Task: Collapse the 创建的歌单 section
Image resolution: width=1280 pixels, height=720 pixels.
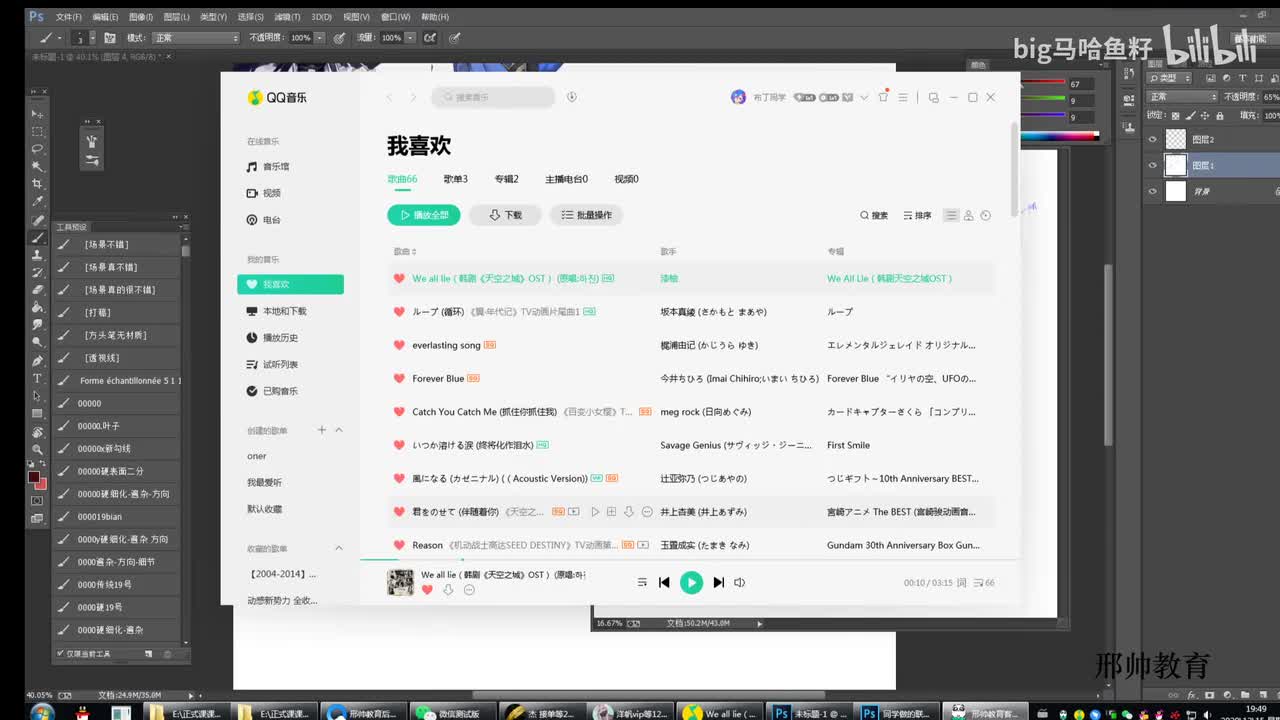Action: pyautogui.click(x=338, y=430)
